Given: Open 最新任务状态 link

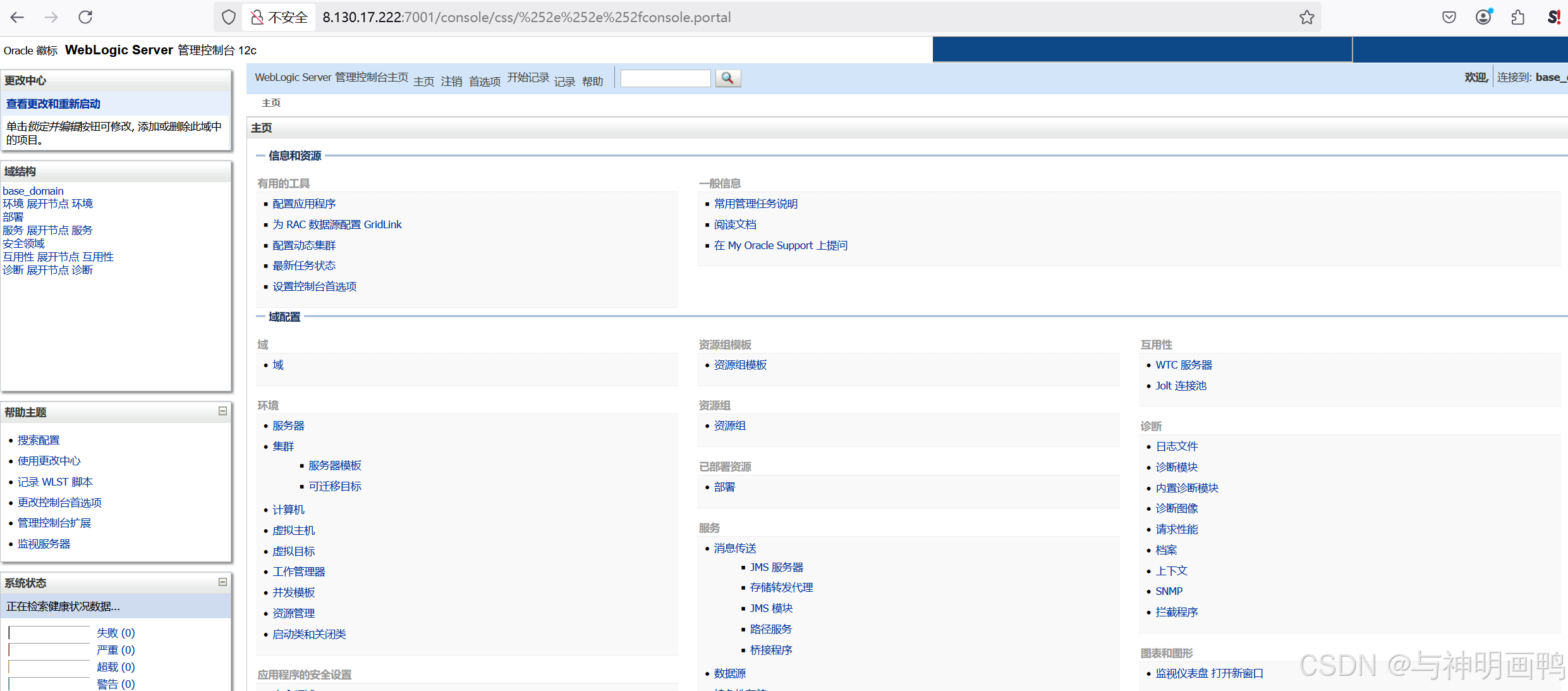Looking at the screenshot, I should (x=304, y=266).
